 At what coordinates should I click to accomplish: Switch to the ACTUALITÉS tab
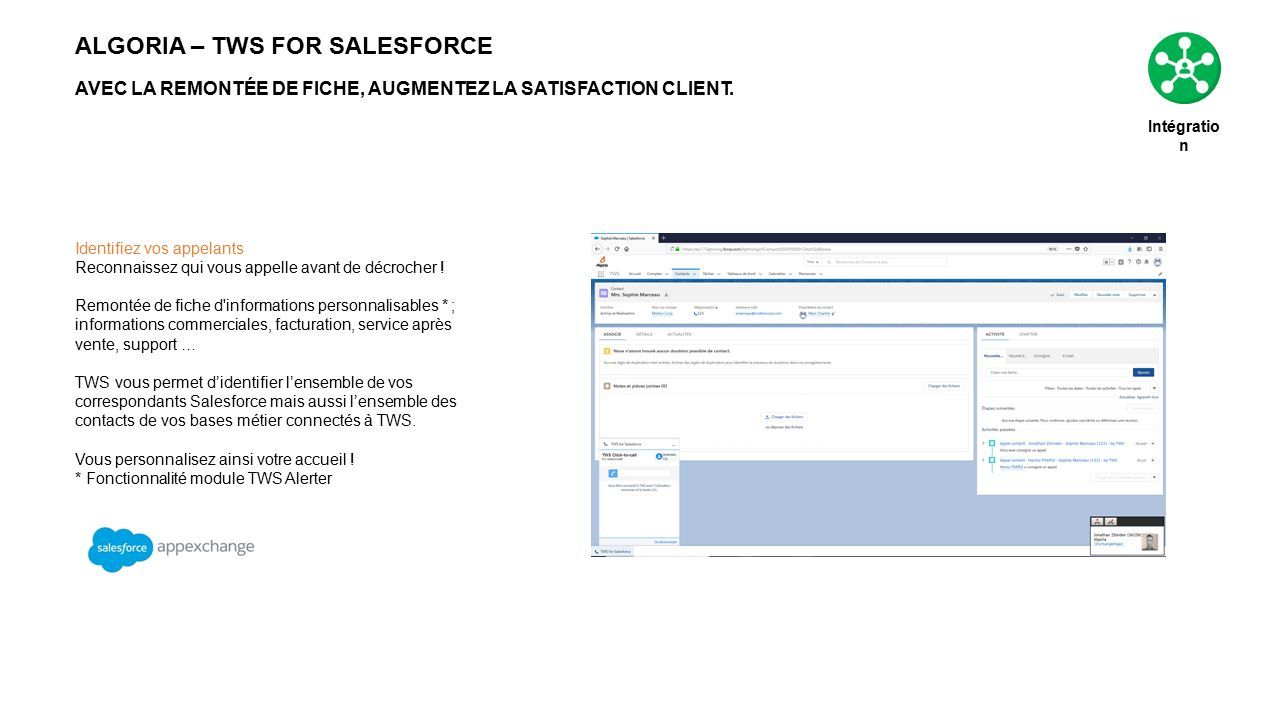[x=679, y=334]
